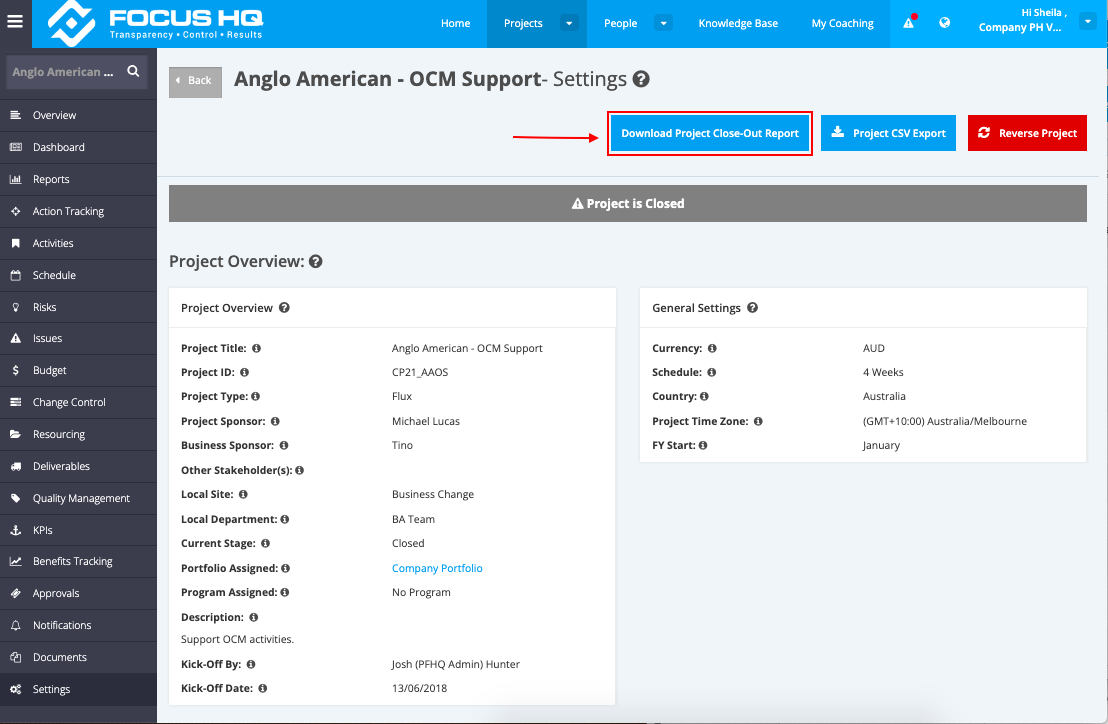Open Projects in top navigation

(x=523, y=23)
